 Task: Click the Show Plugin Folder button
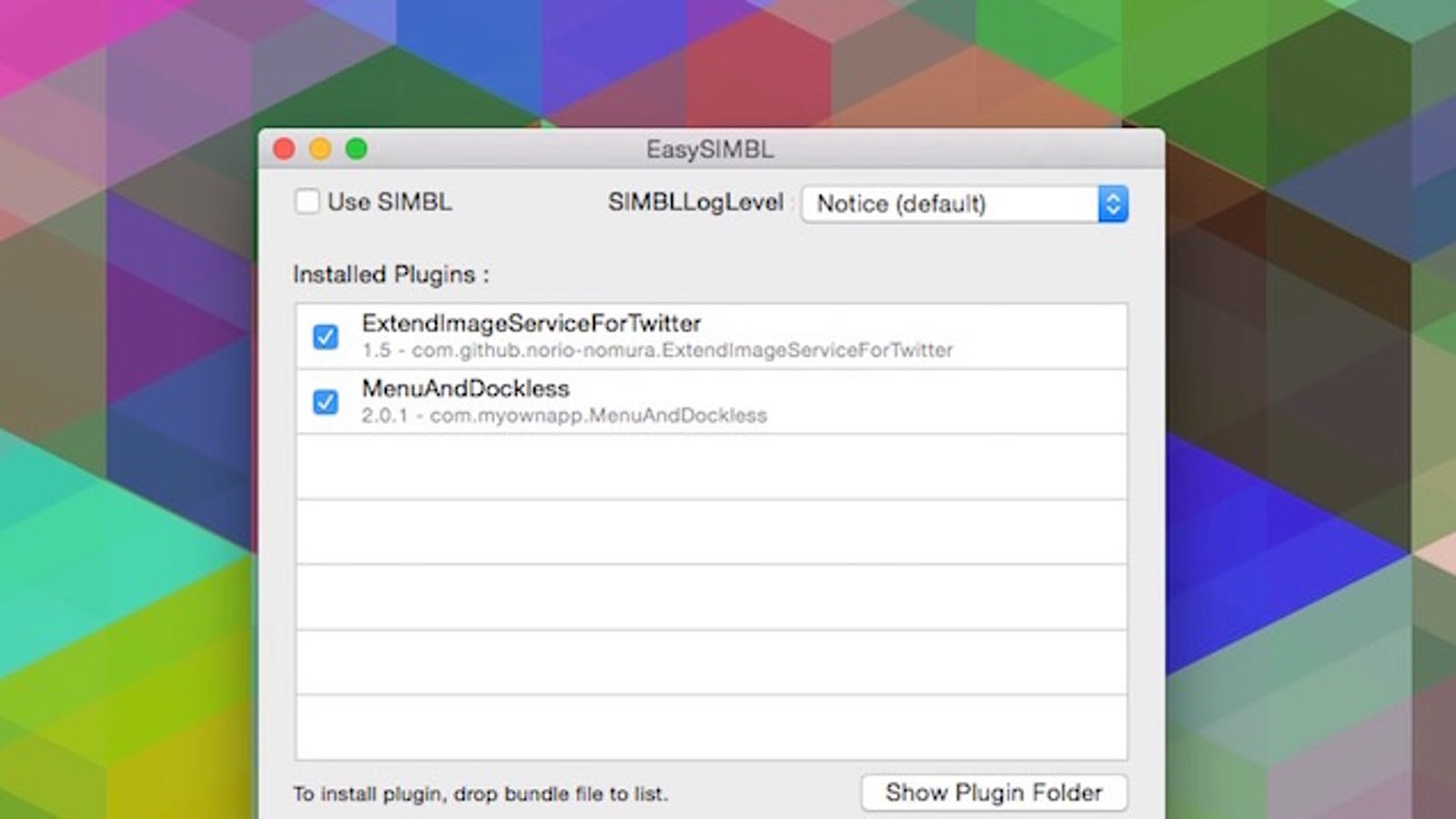994,793
